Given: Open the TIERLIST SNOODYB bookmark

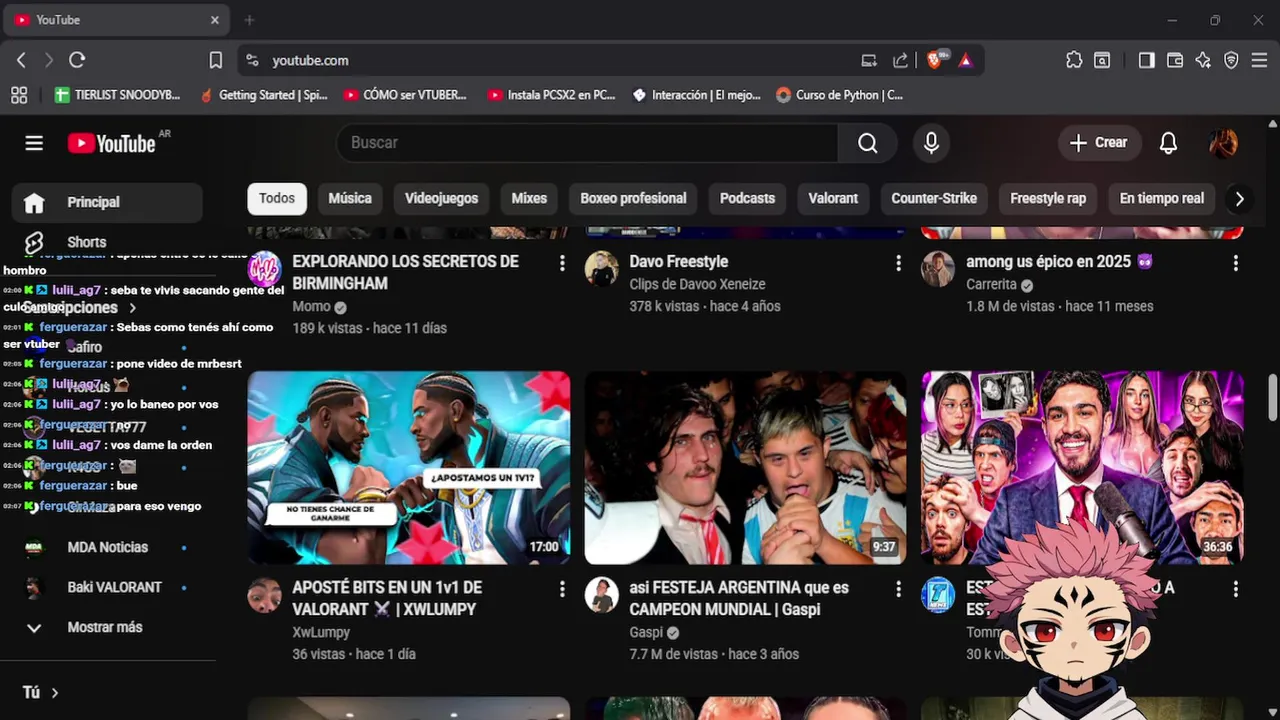Looking at the screenshot, I should (118, 95).
